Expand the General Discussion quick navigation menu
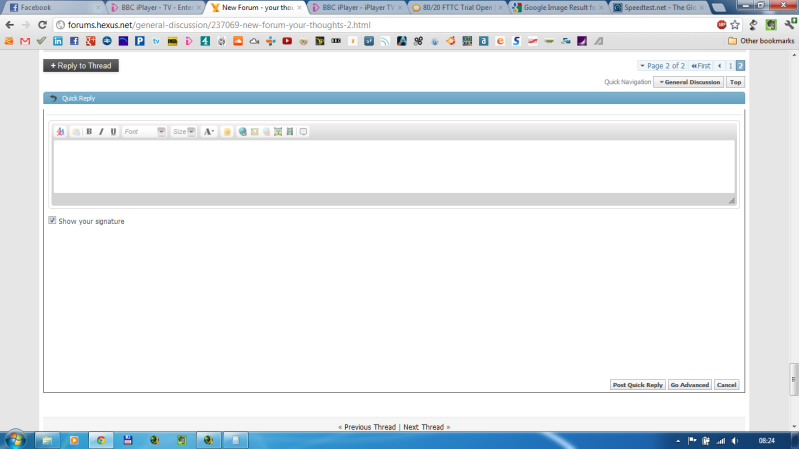Image resolution: width=799 pixels, height=449 pixels. (x=688, y=82)
